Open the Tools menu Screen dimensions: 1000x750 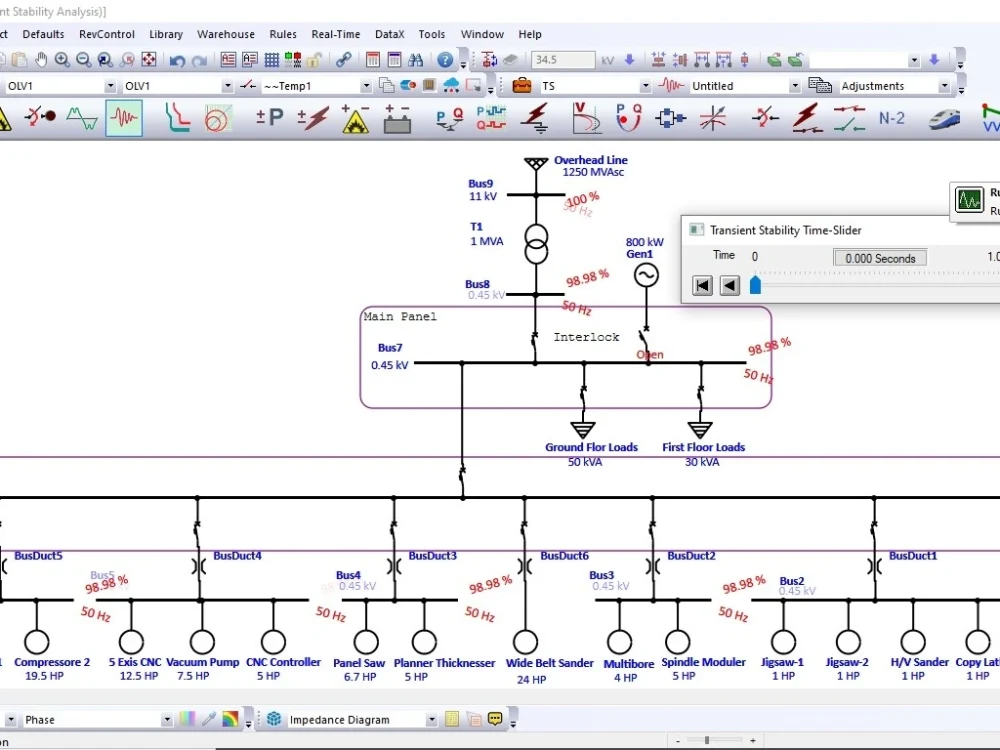(432, 33)
